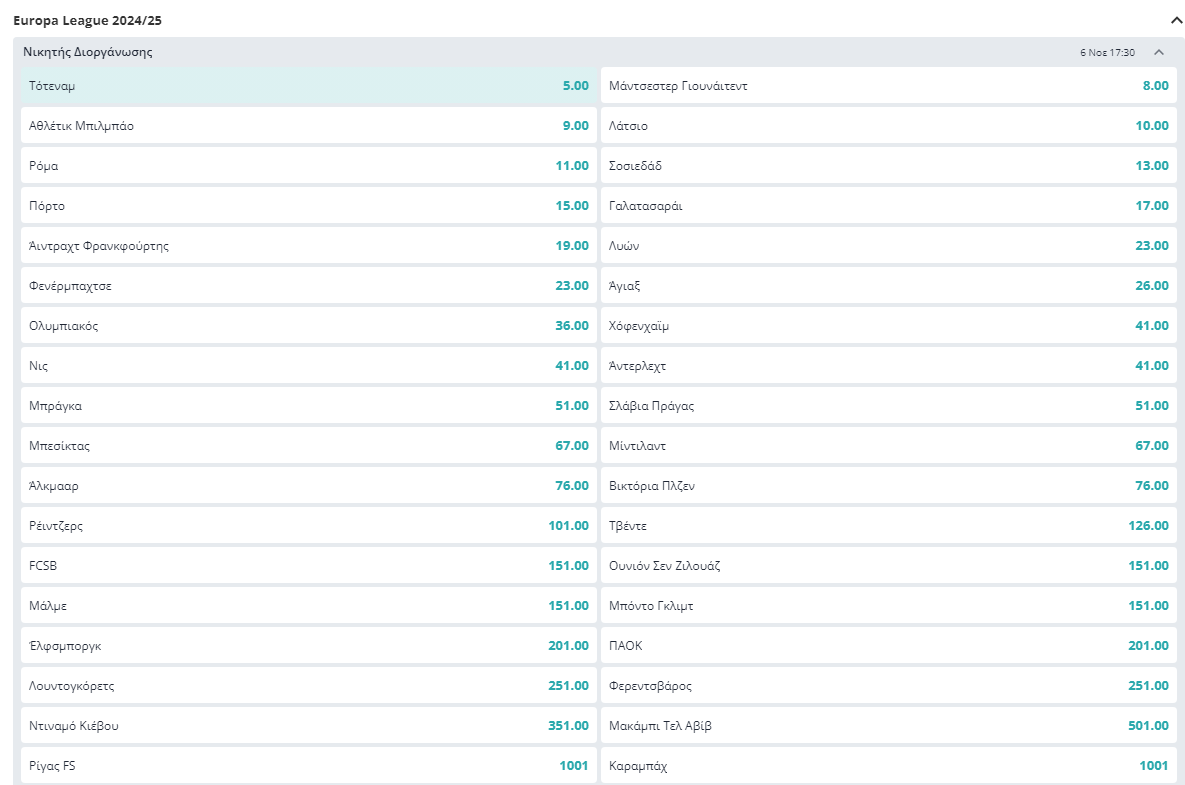
Task: Click the Πόρτο 15.00 selection
Action: (308, 206)
